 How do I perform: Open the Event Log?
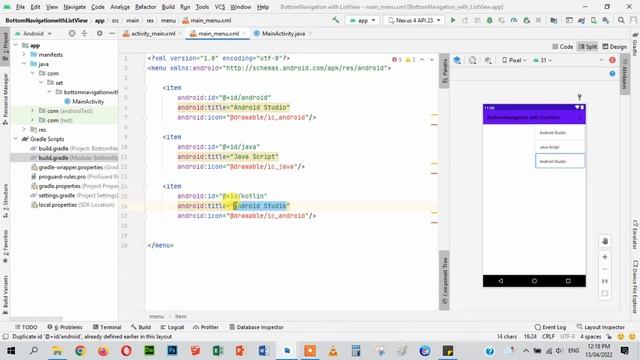(x=551, y=327)
